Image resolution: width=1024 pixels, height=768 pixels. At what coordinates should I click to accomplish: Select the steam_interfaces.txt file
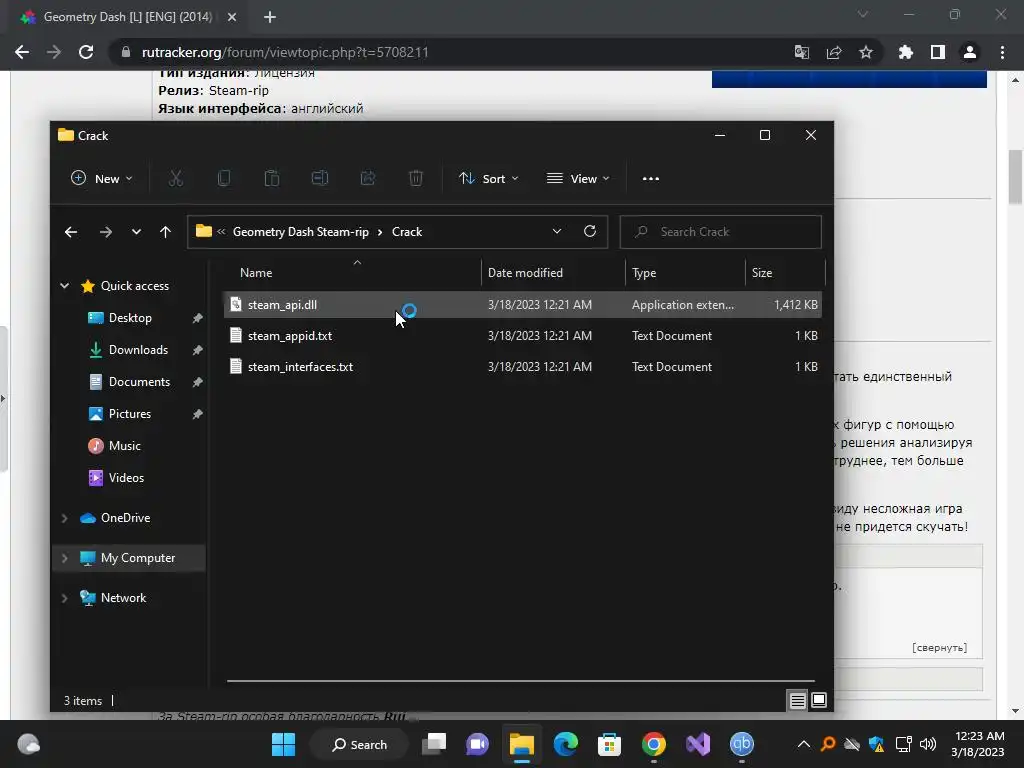click(522, 367)
